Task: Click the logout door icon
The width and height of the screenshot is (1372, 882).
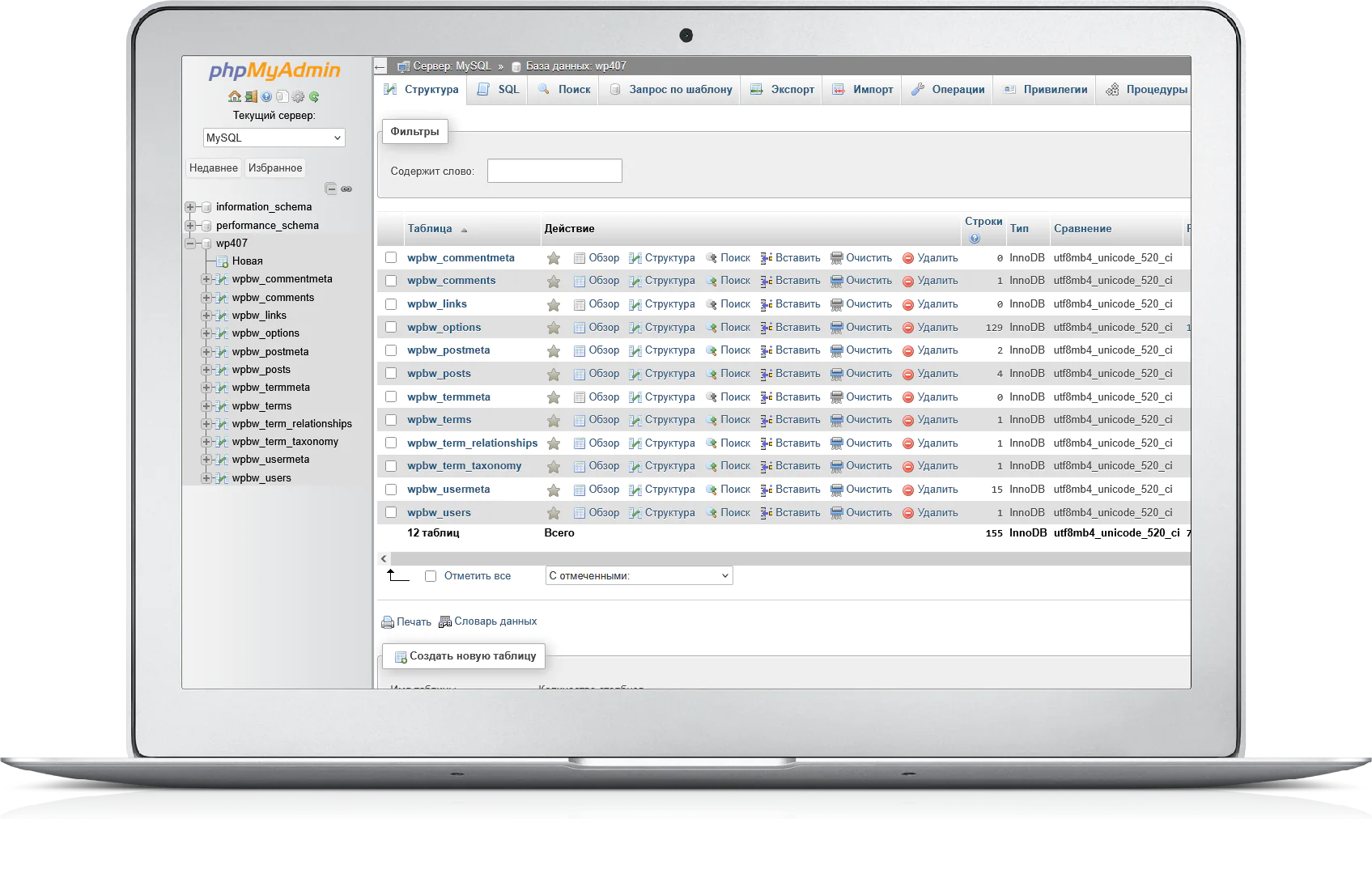Action: [x=251, y=97]
